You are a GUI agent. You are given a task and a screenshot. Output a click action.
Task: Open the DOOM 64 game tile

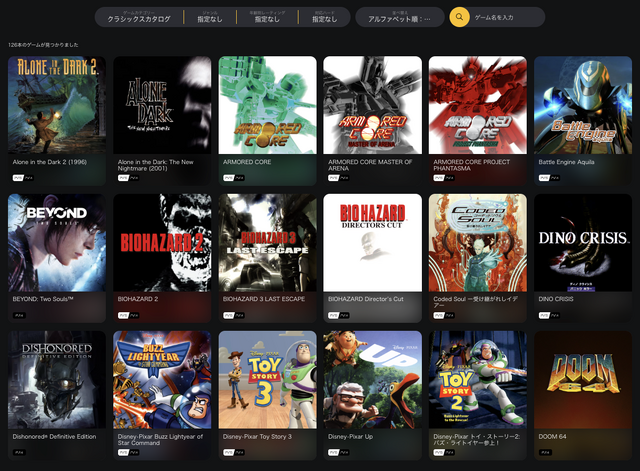point(581,380)
